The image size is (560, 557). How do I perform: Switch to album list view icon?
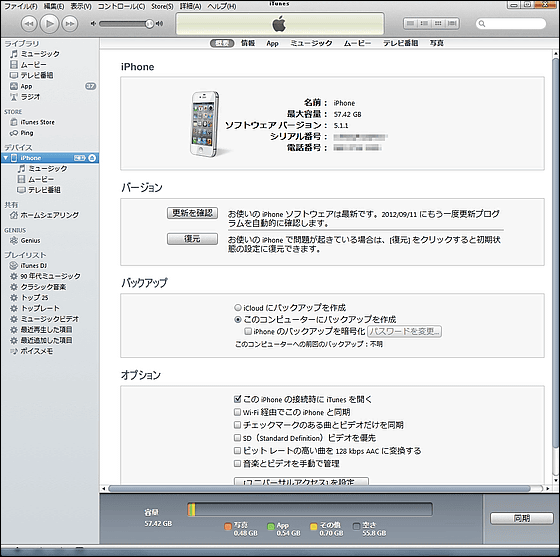tap(424, 24)
